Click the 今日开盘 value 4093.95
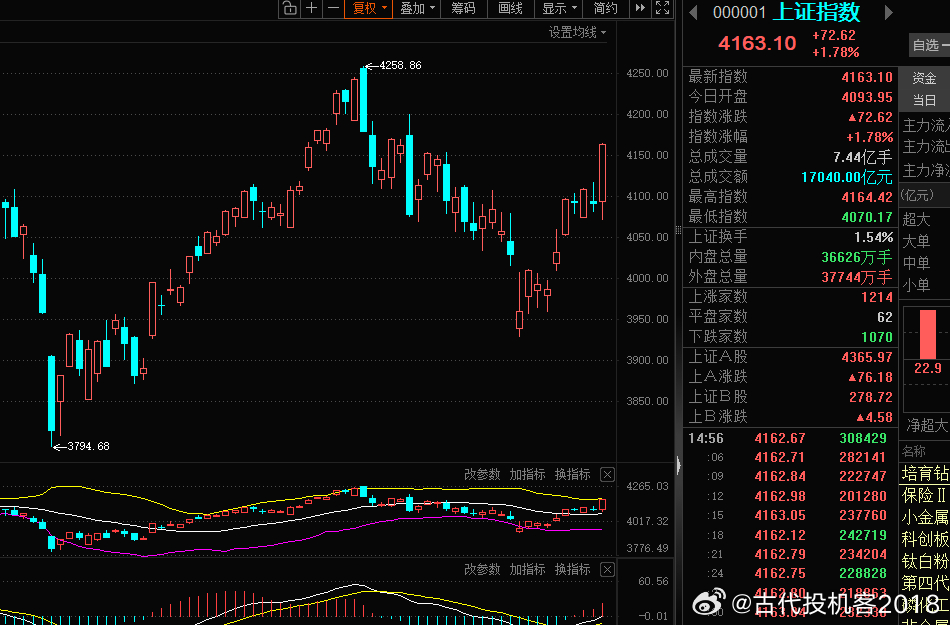Viewport: 950px width, 625px height. tap(867, 97)
